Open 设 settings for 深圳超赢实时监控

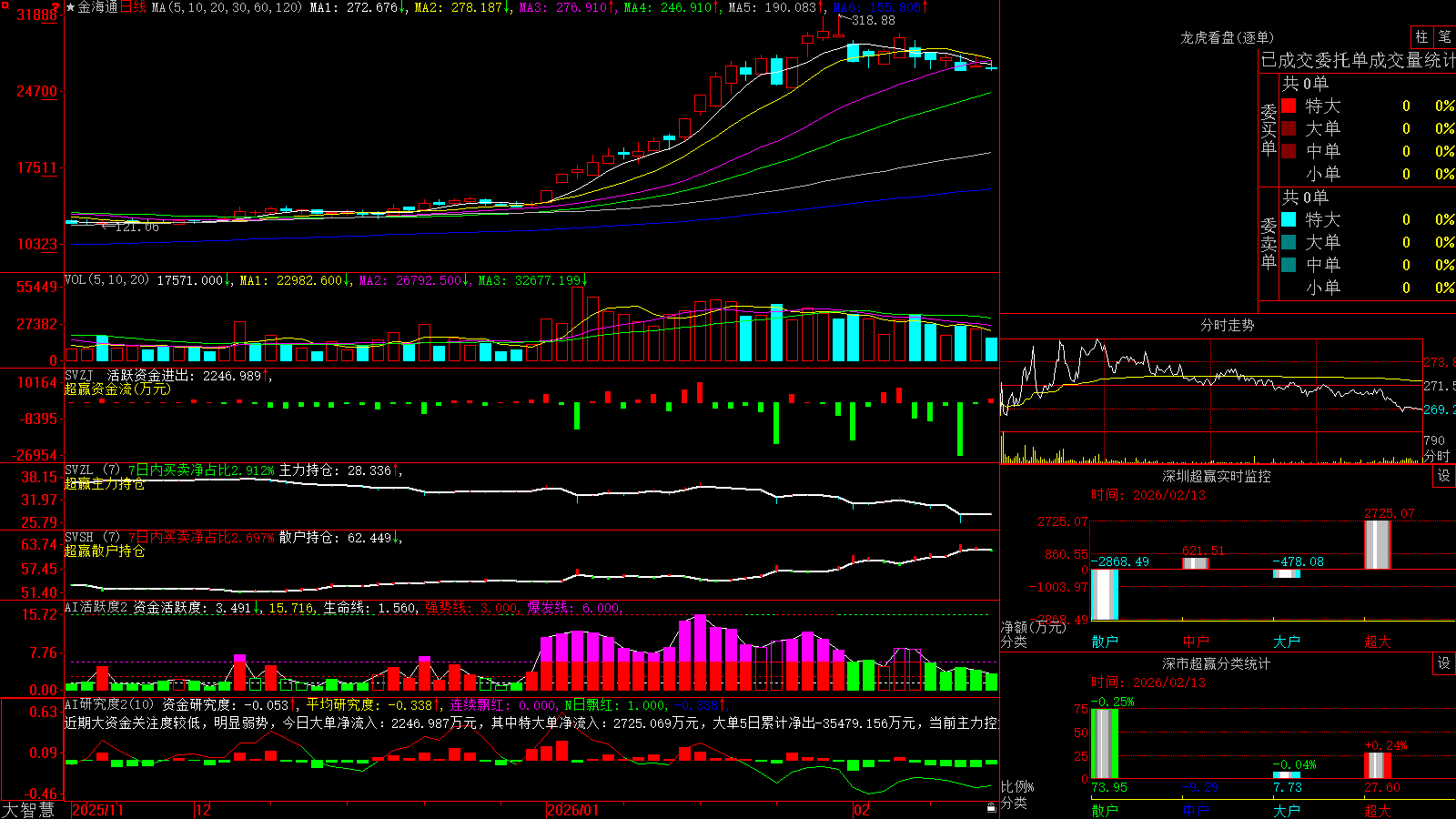pos(1444,476)
